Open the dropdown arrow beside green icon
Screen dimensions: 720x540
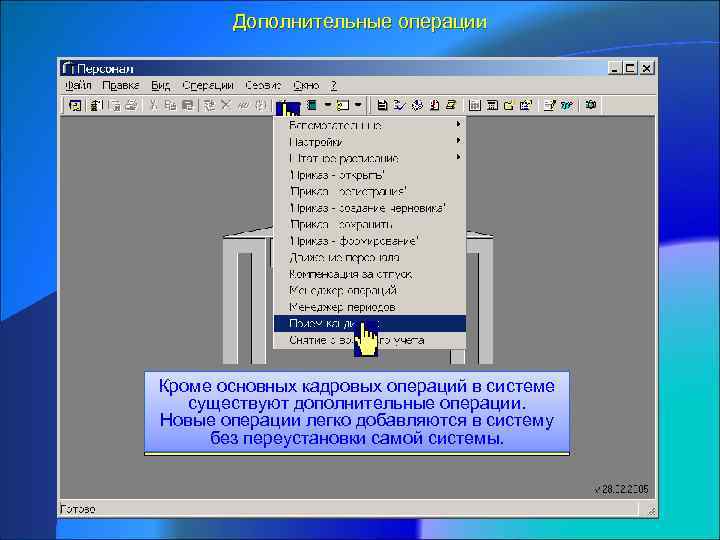[x=327, y=105]
